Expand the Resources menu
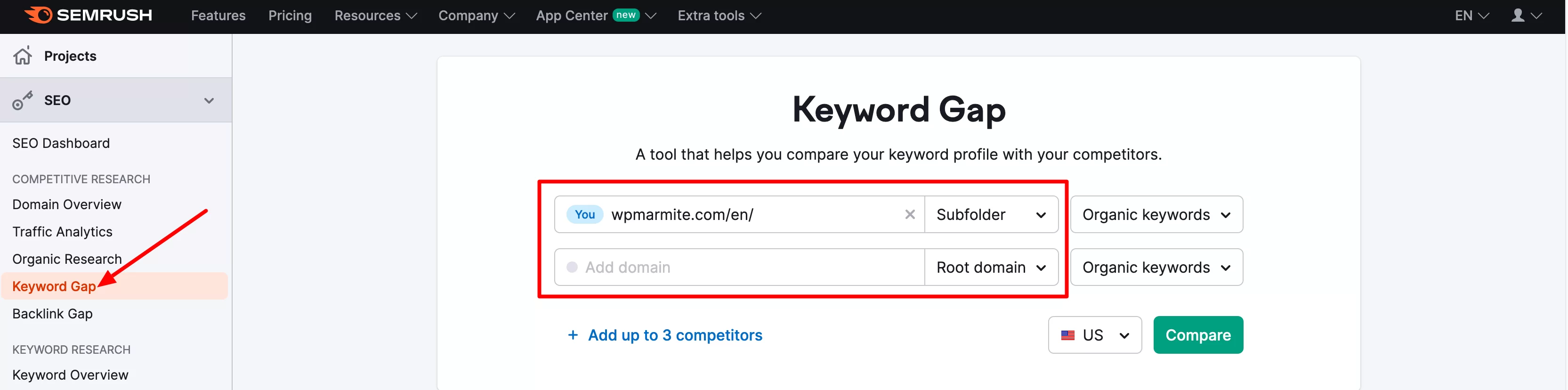 pos(376,16)
